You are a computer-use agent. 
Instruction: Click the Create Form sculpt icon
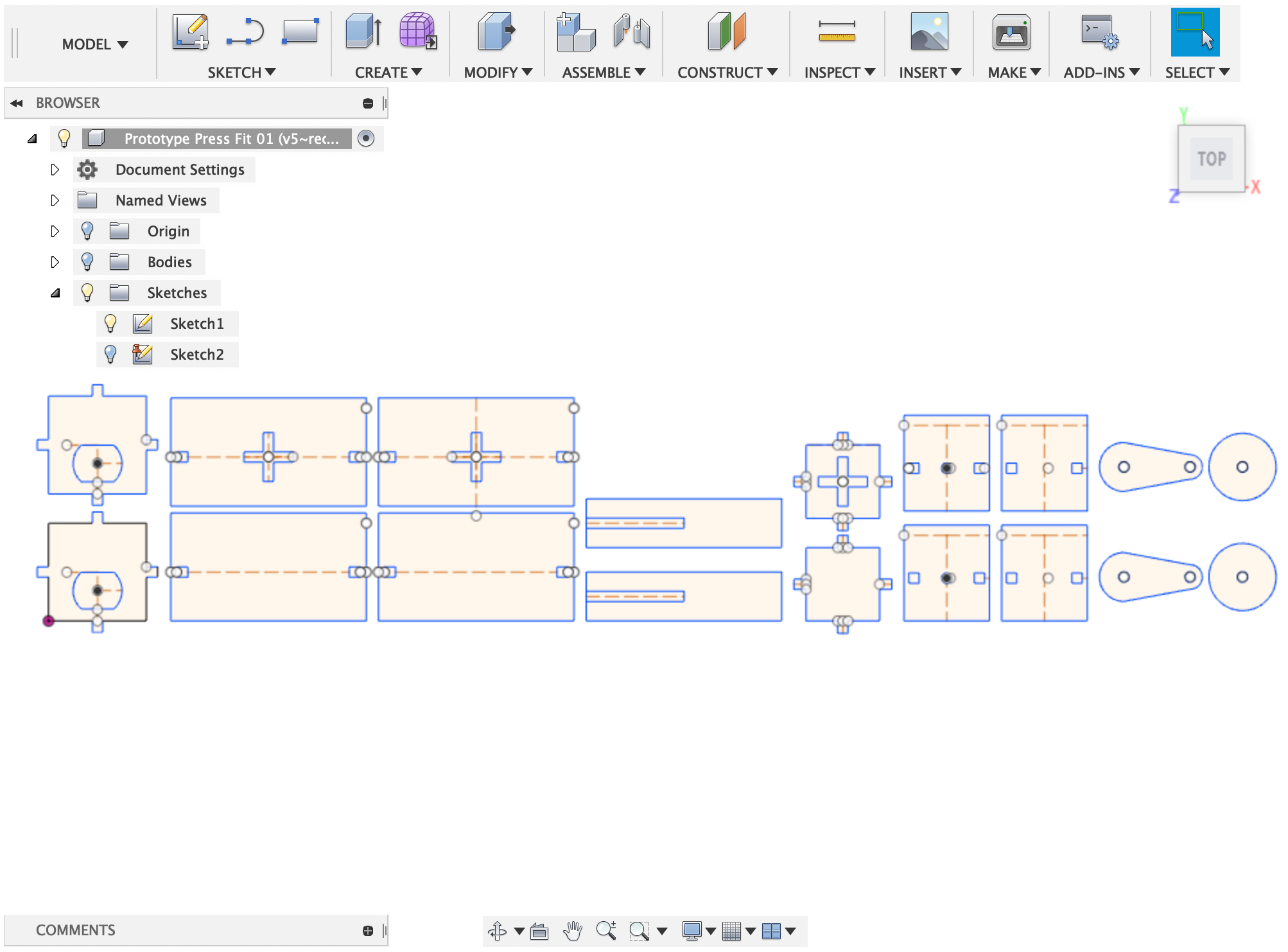click(x=418, y=31)
